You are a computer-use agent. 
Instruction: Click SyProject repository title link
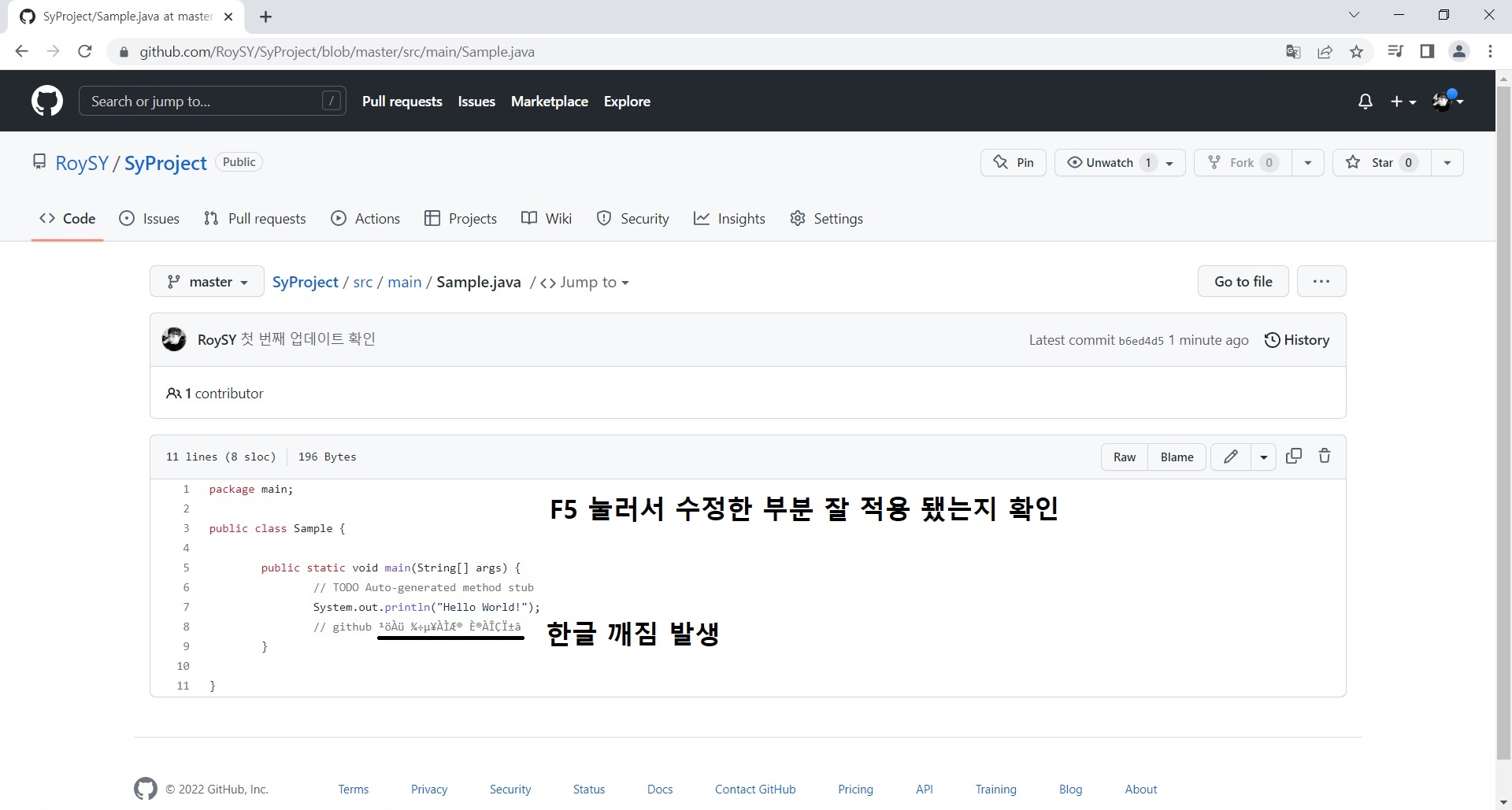pos(165,163)
